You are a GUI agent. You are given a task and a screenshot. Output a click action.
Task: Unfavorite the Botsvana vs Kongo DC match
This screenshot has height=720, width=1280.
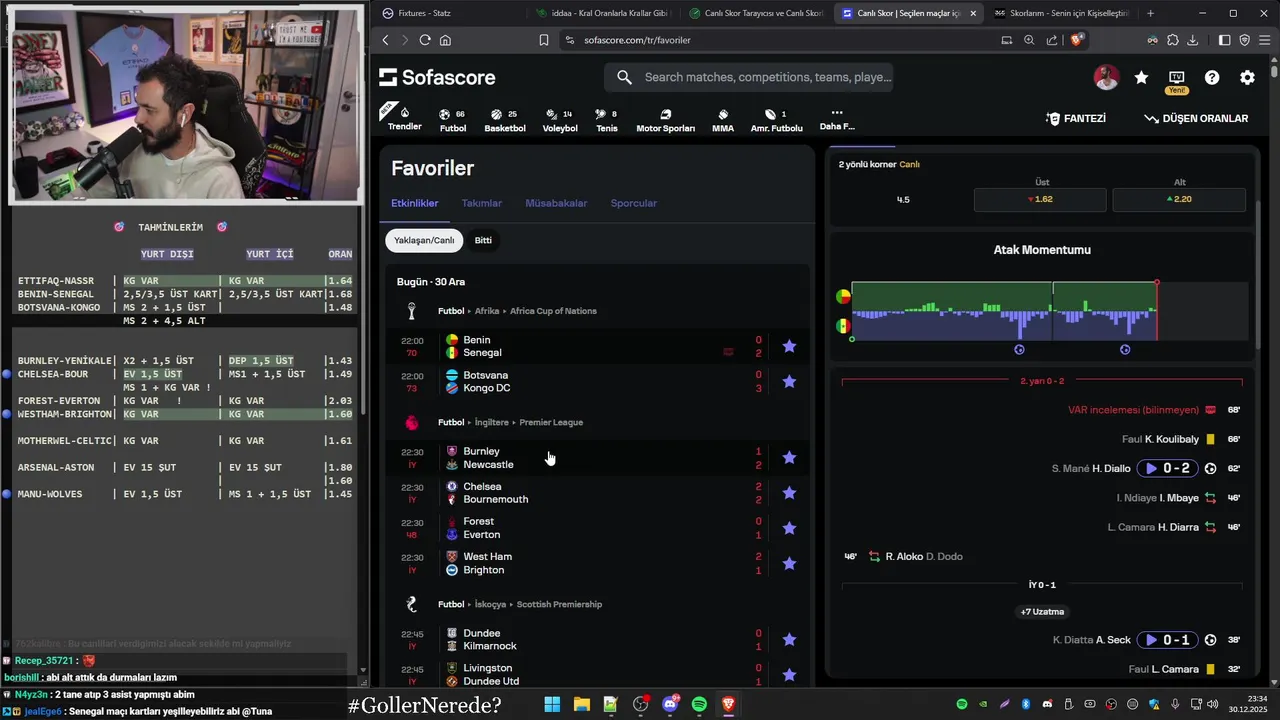click(x=789, y=381)
